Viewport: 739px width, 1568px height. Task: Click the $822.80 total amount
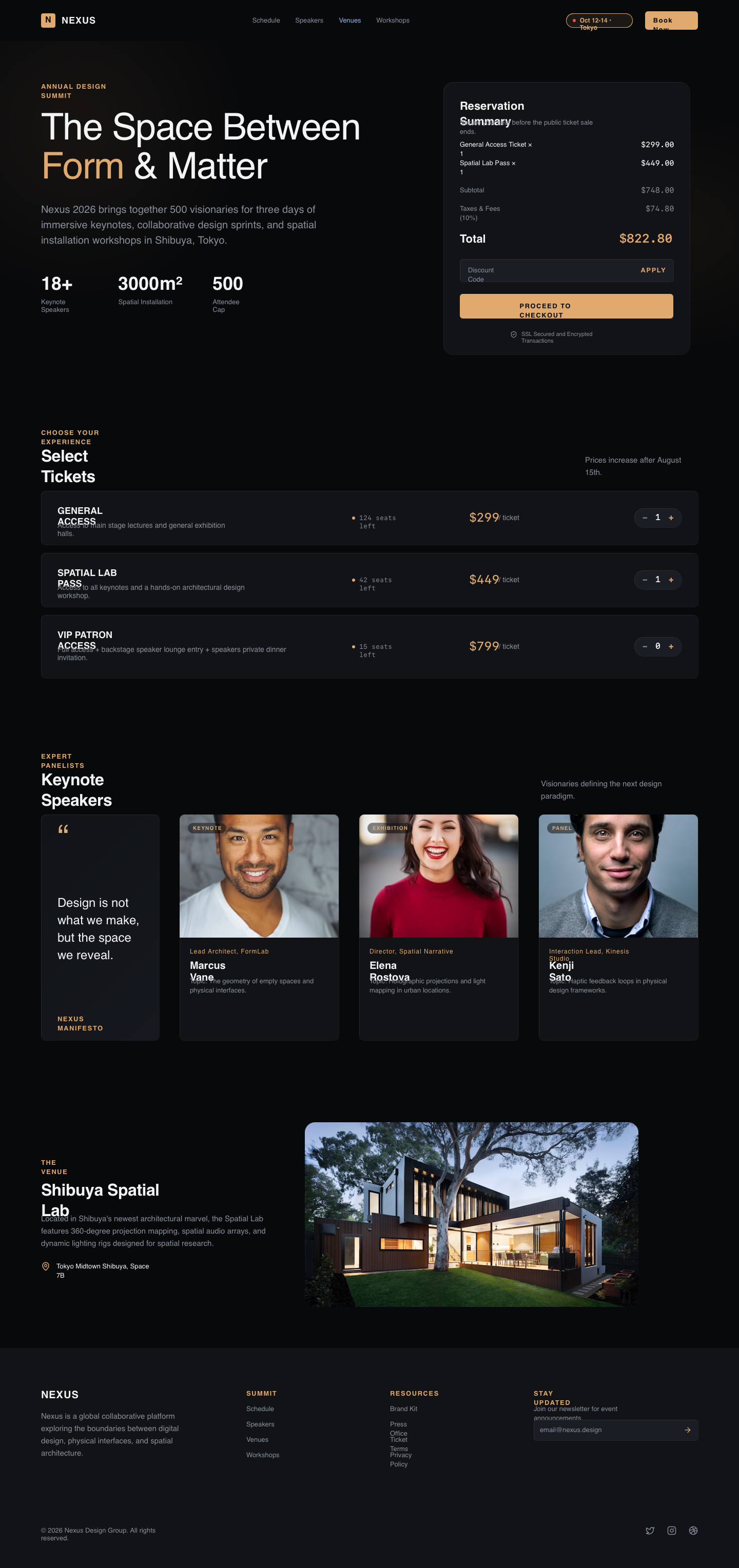(646, 239)
